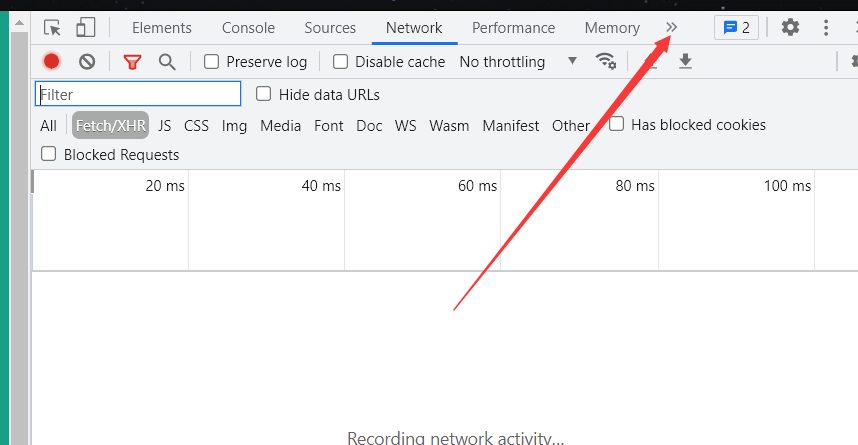Activate the inspect element picker icon

(x=53, y=27)
